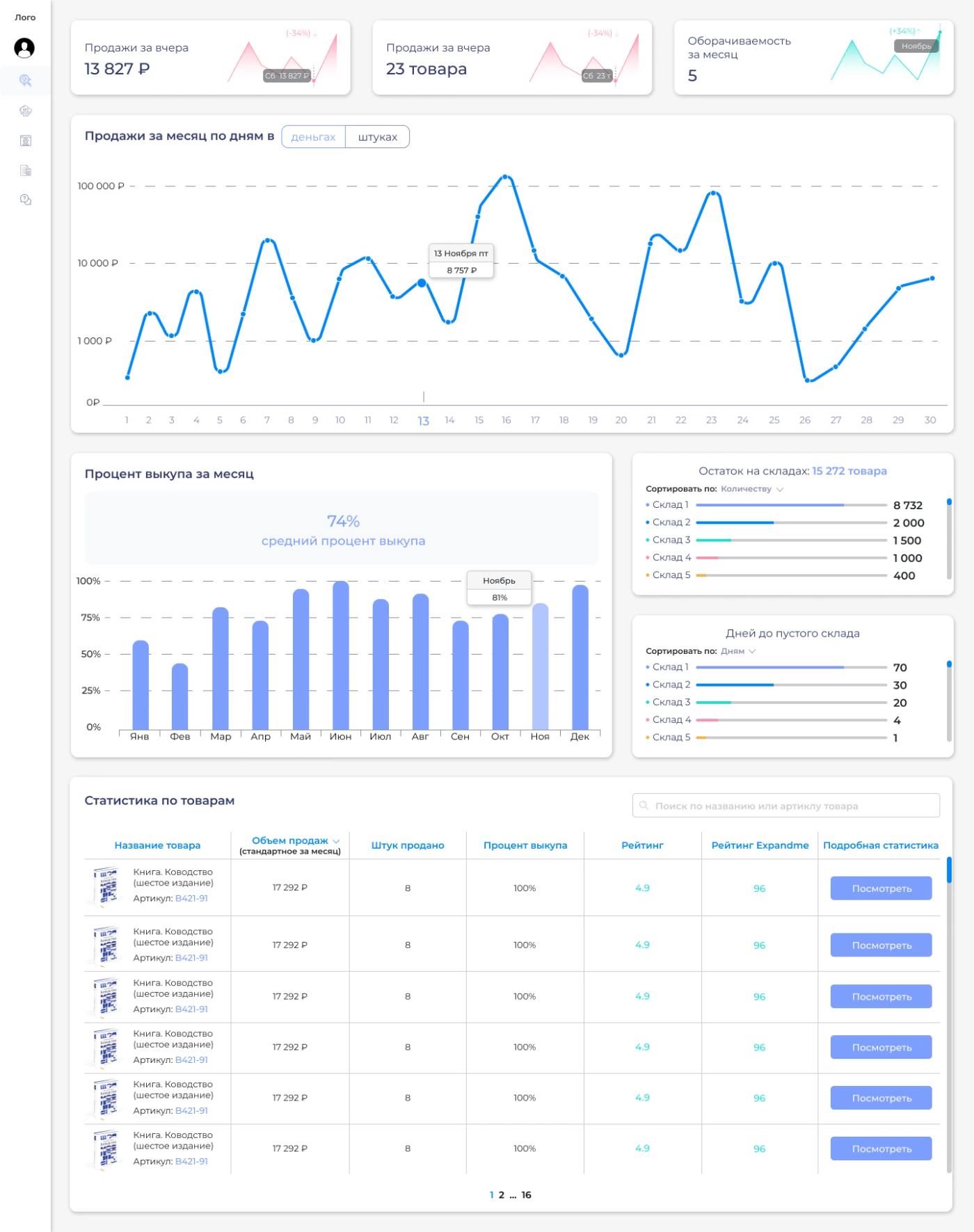Click the magnifier icon in product search

coord(644,806)
